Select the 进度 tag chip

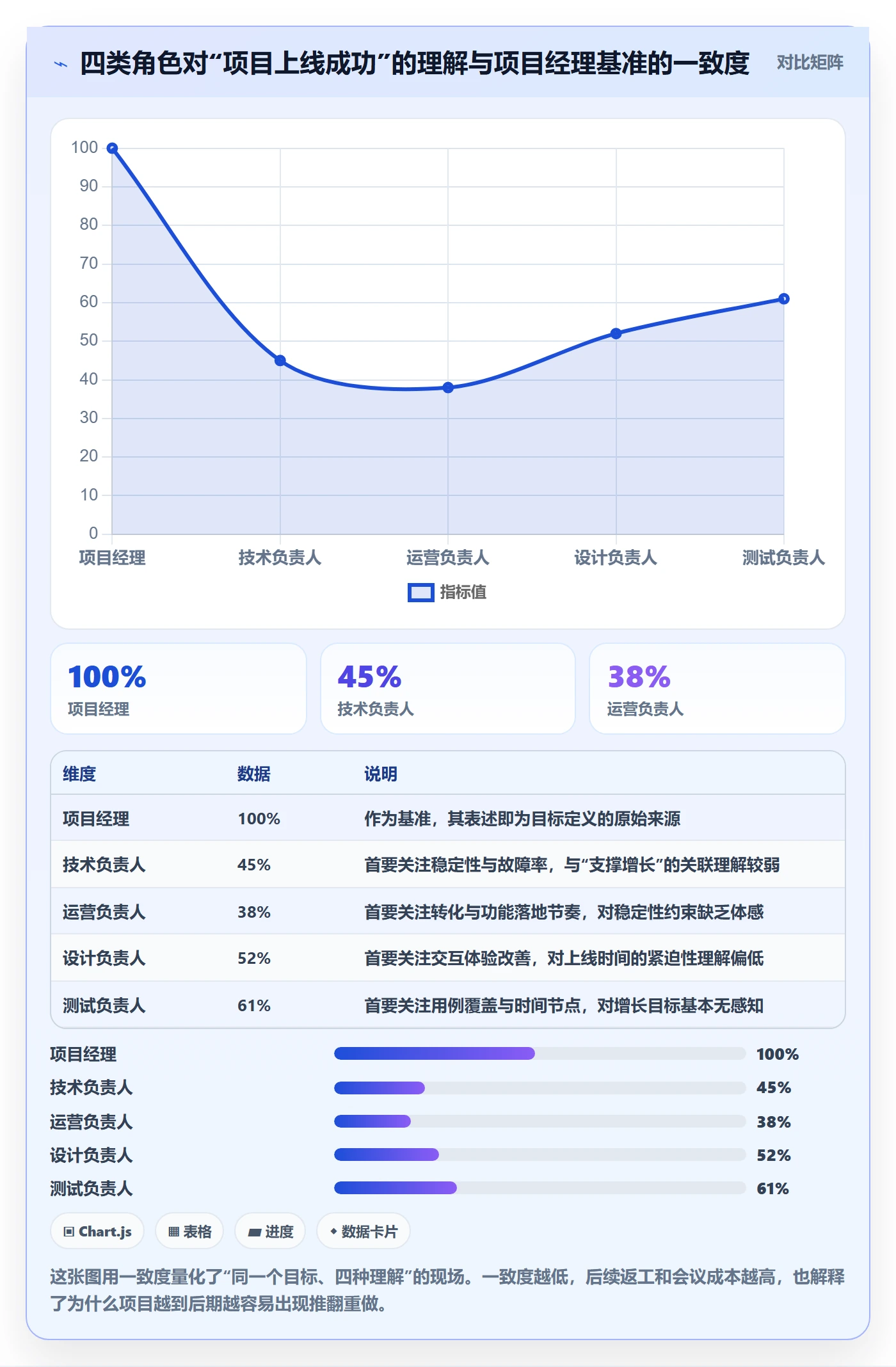pos(270,1231)
